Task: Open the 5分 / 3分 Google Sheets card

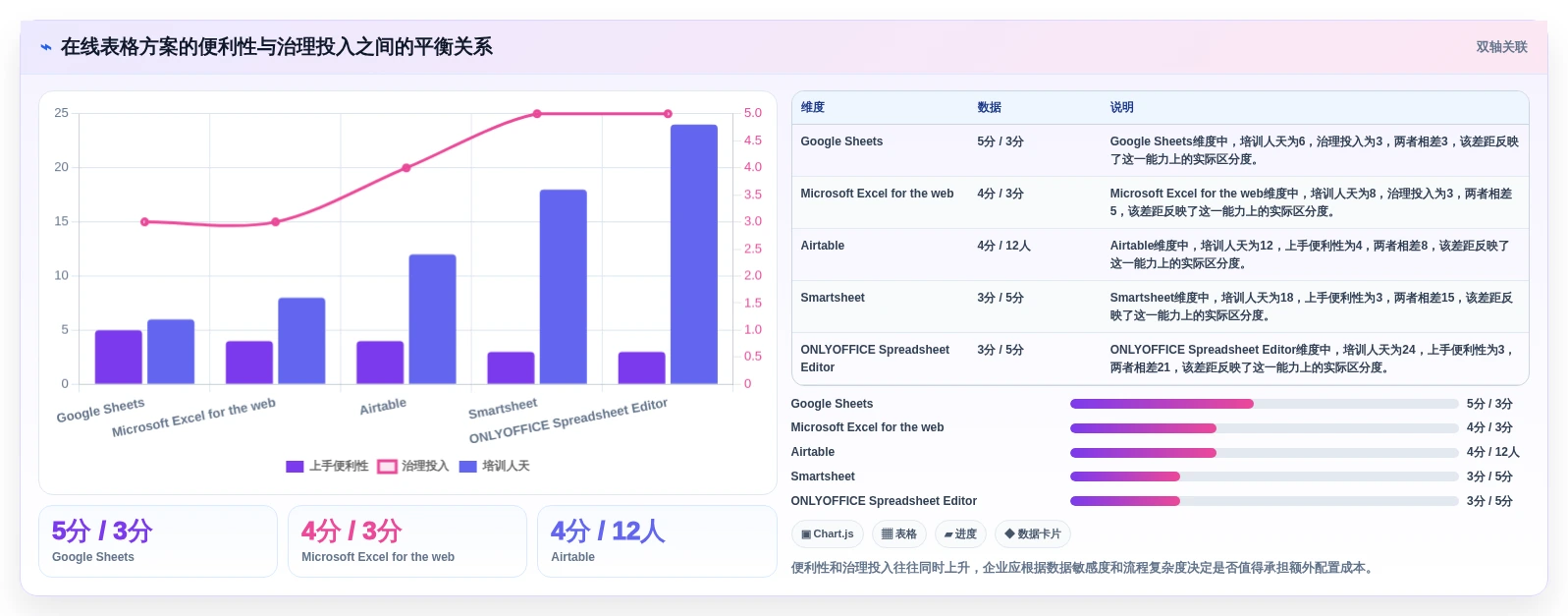Action: pyautogui.click(x=158, y=541)
